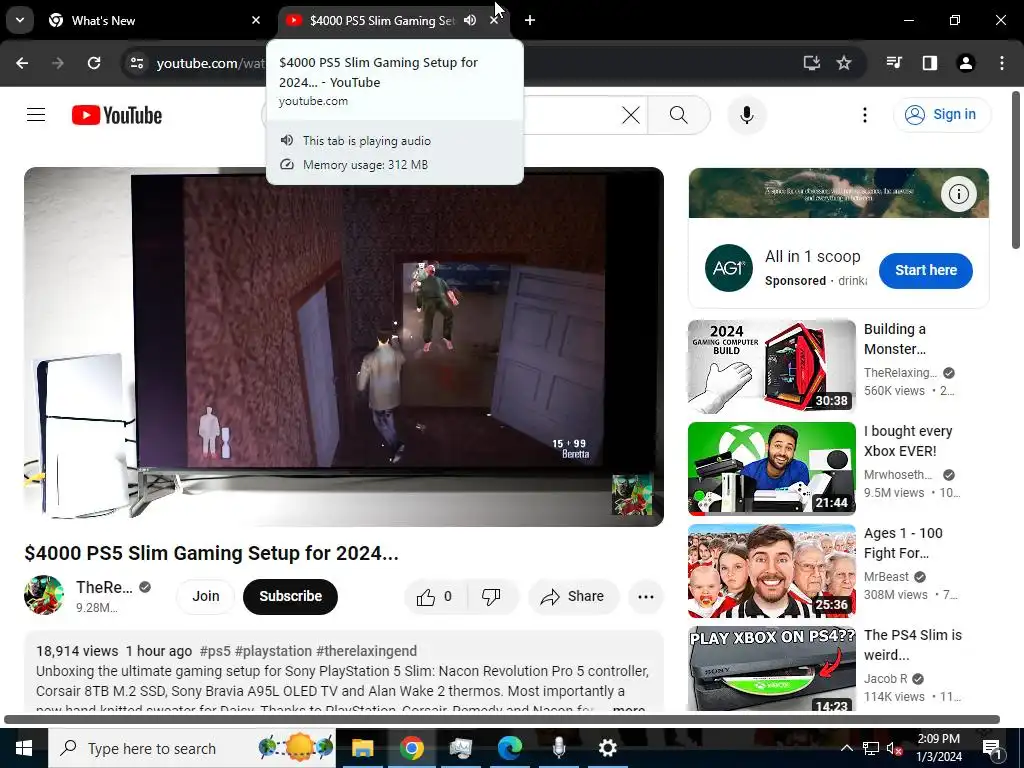
Task: Open the #playstation hashtag link
Action: (x=273, y=651)
